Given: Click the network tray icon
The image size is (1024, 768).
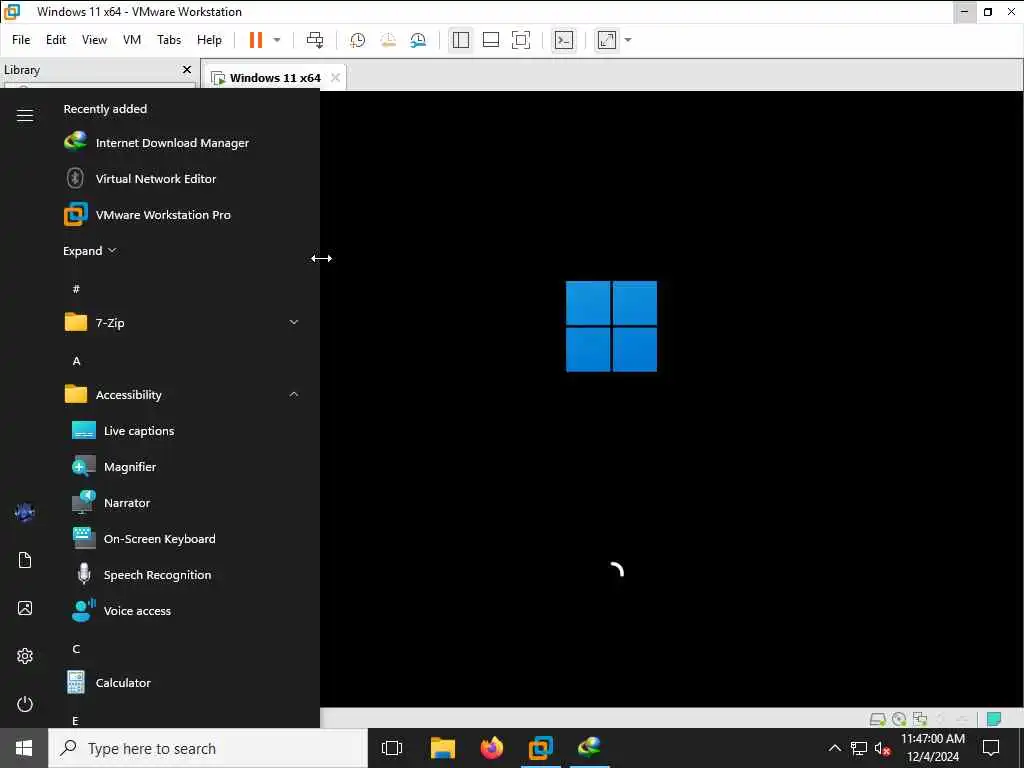Looking at the screenshot, I should pyautogui.click(x=859, y=748).
